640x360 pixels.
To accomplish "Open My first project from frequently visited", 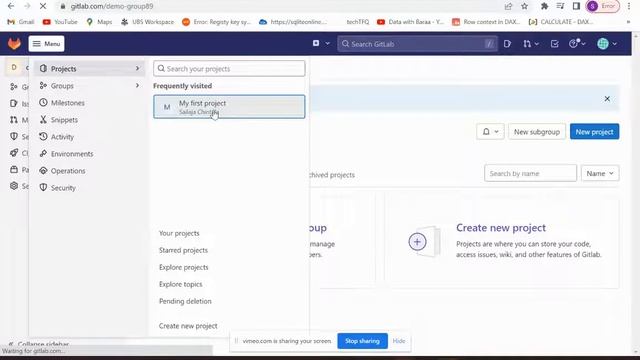I will tap(229, 107).
